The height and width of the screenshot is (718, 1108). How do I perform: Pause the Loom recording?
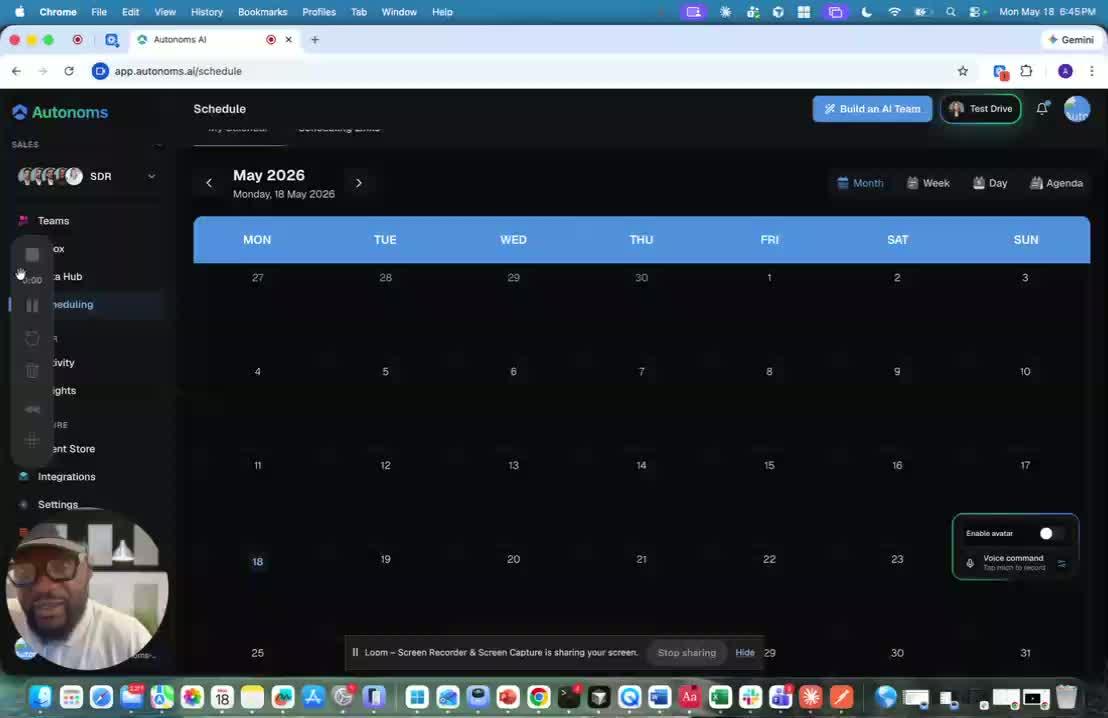point(32,305)
